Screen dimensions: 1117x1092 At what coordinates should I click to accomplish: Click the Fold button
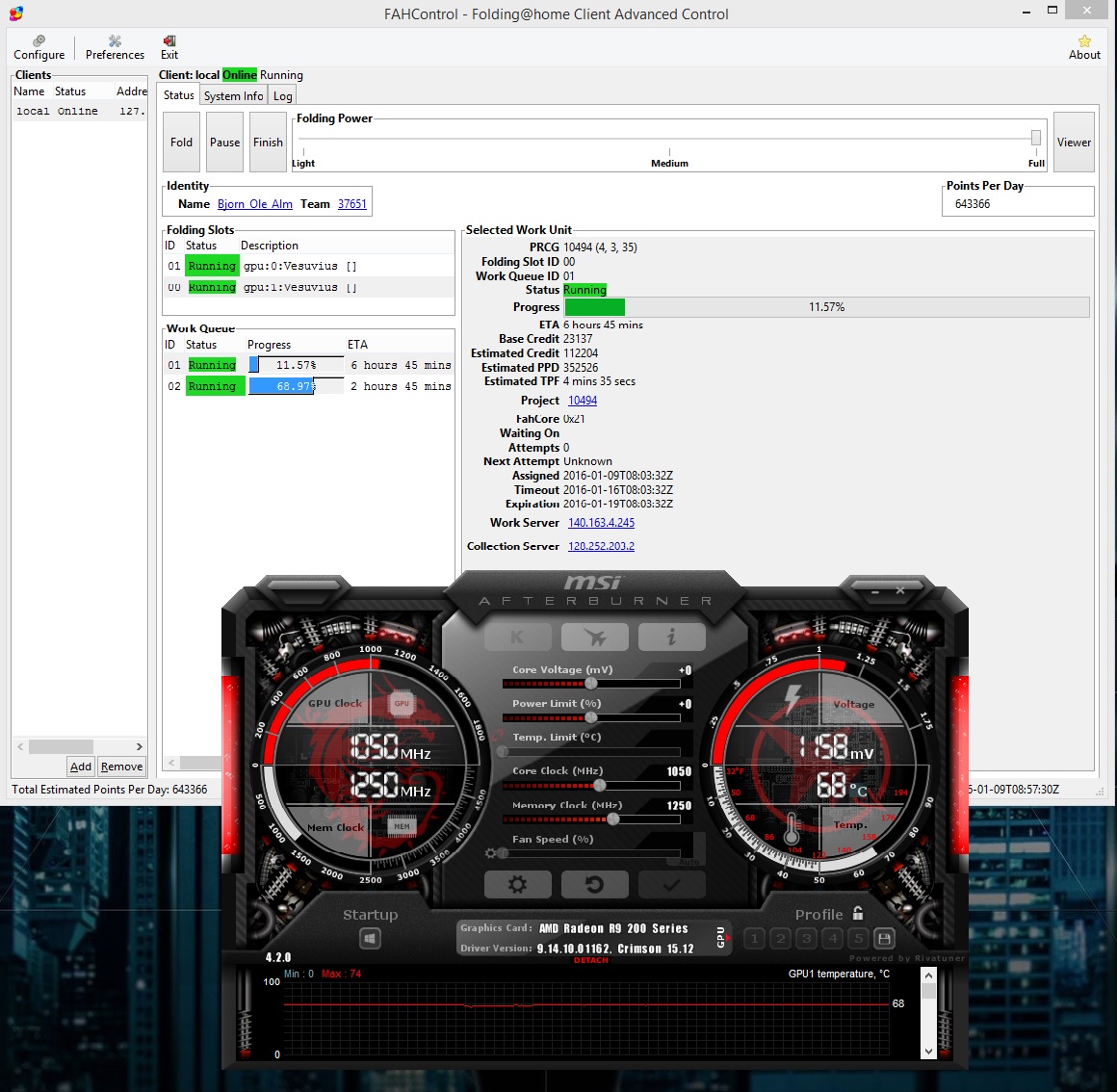(x=182, y=142)
